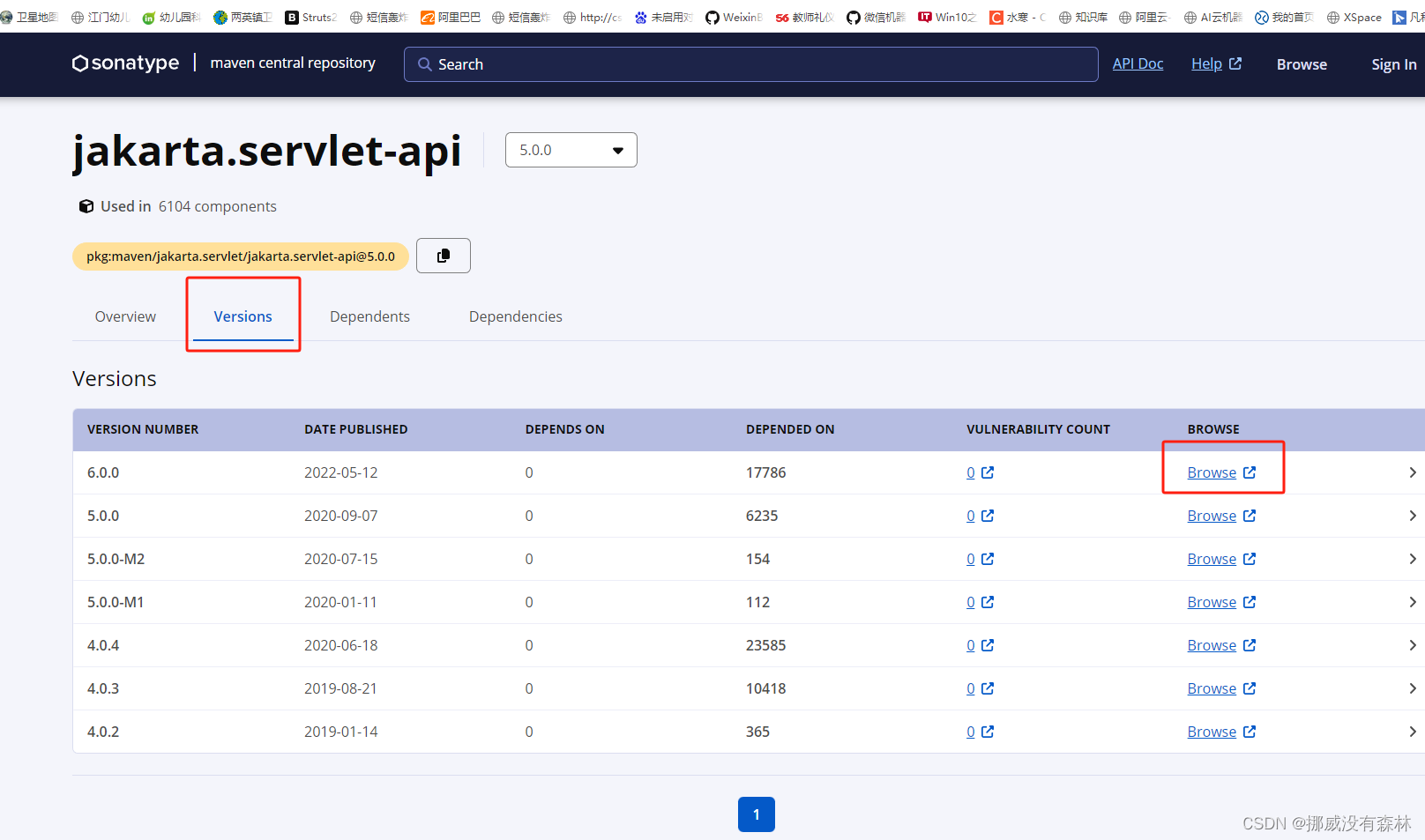This screenshot has height=840, width=1425.
Task: Select the Versions tab
Action: click(243, 316)
